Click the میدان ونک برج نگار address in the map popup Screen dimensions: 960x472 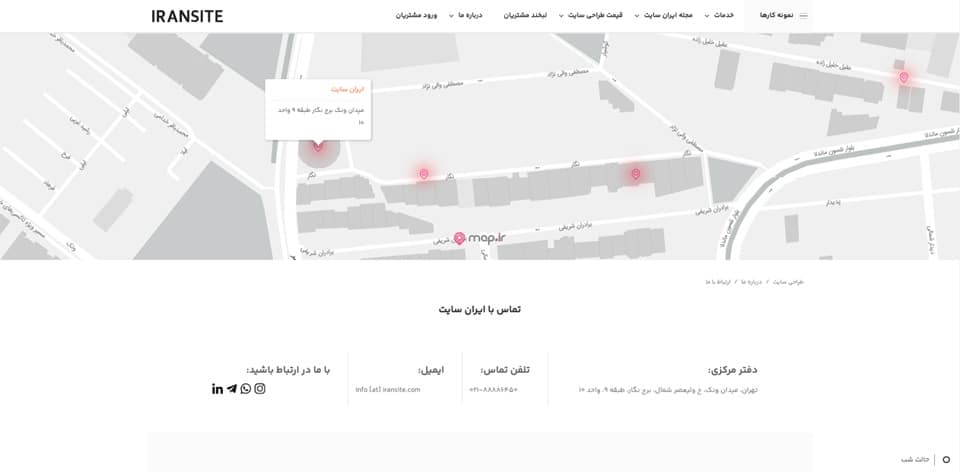pyautogui.click(x=321, y=116)
